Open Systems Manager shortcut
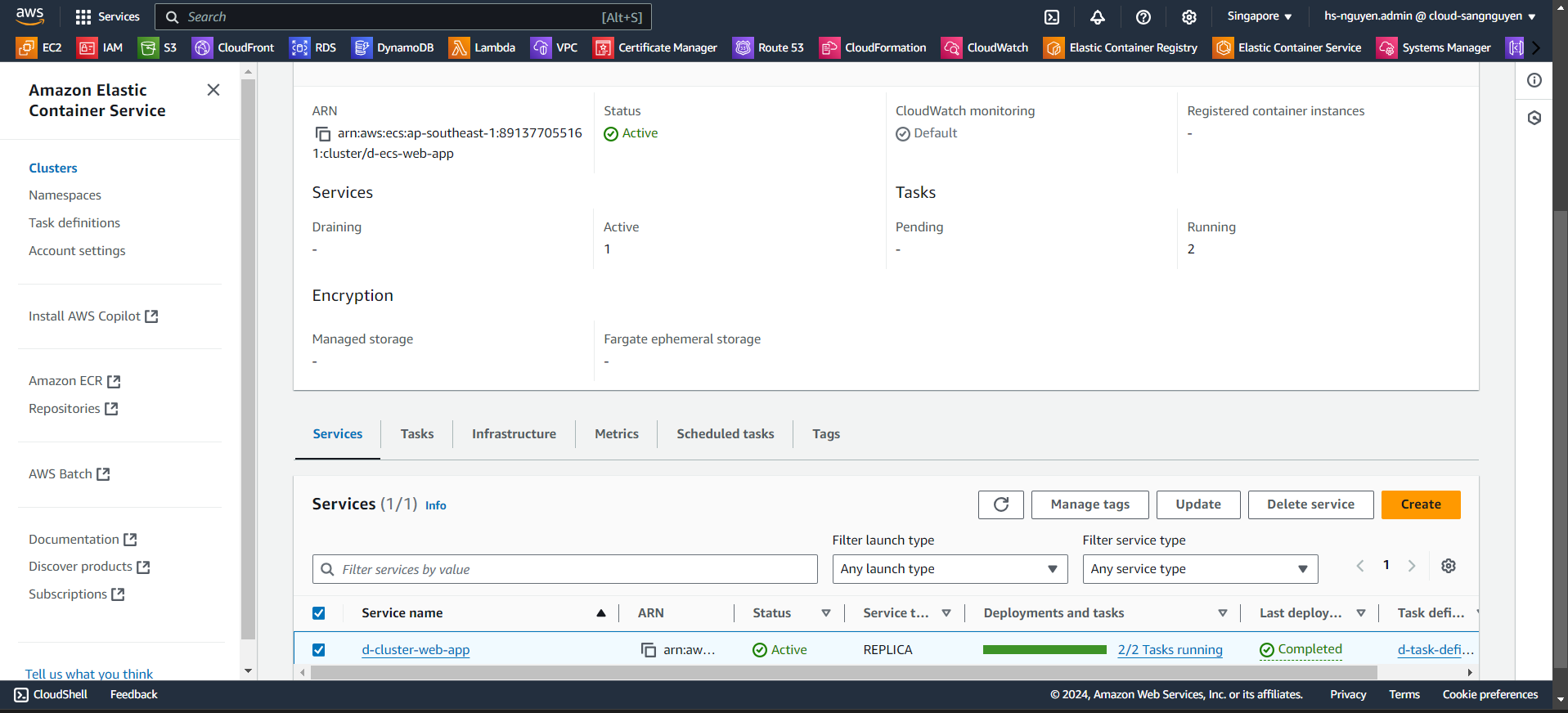 1434,47
